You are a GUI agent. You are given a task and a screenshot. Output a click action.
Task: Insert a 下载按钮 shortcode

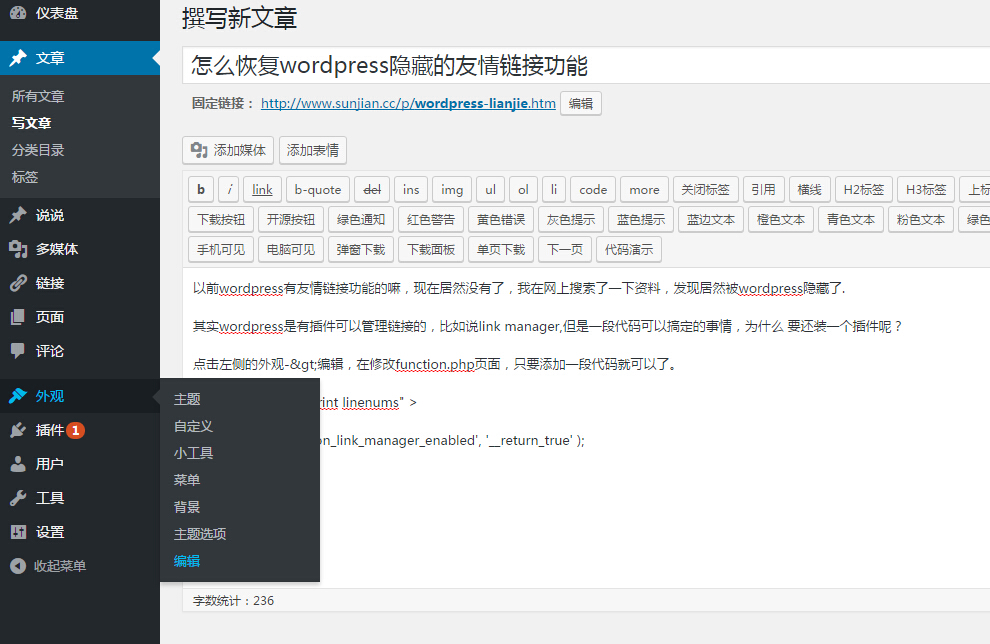click(x=221, y=219)
